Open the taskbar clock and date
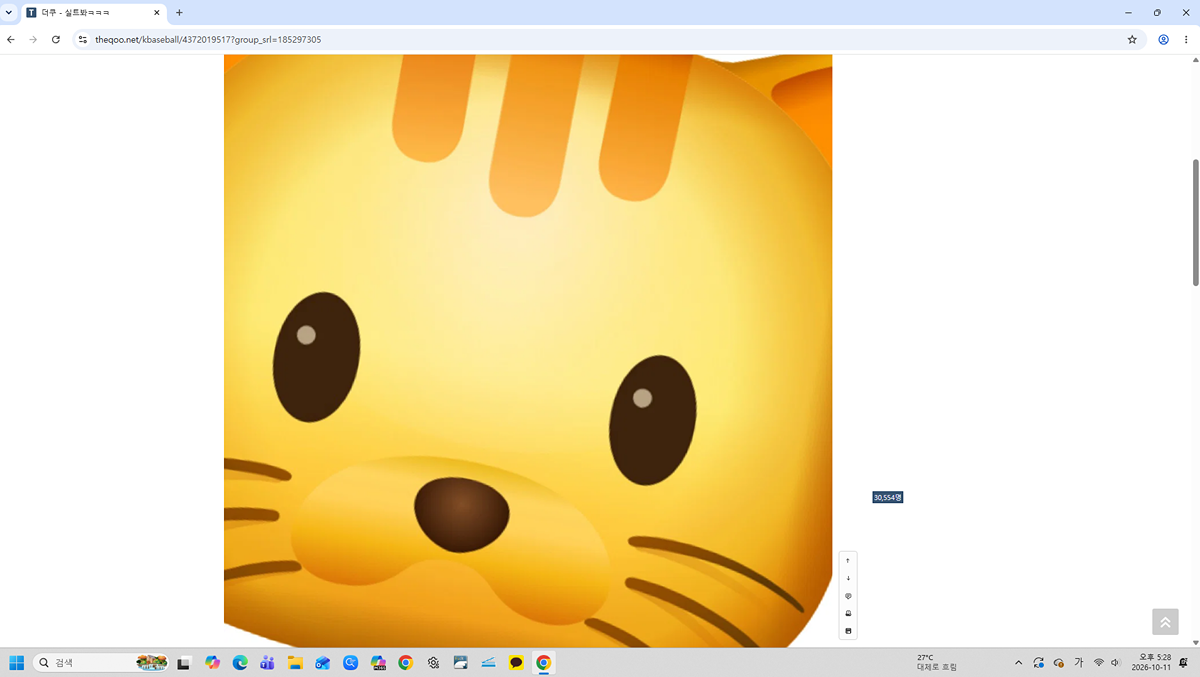1200x677 pixels. (x=1149, y=662)
